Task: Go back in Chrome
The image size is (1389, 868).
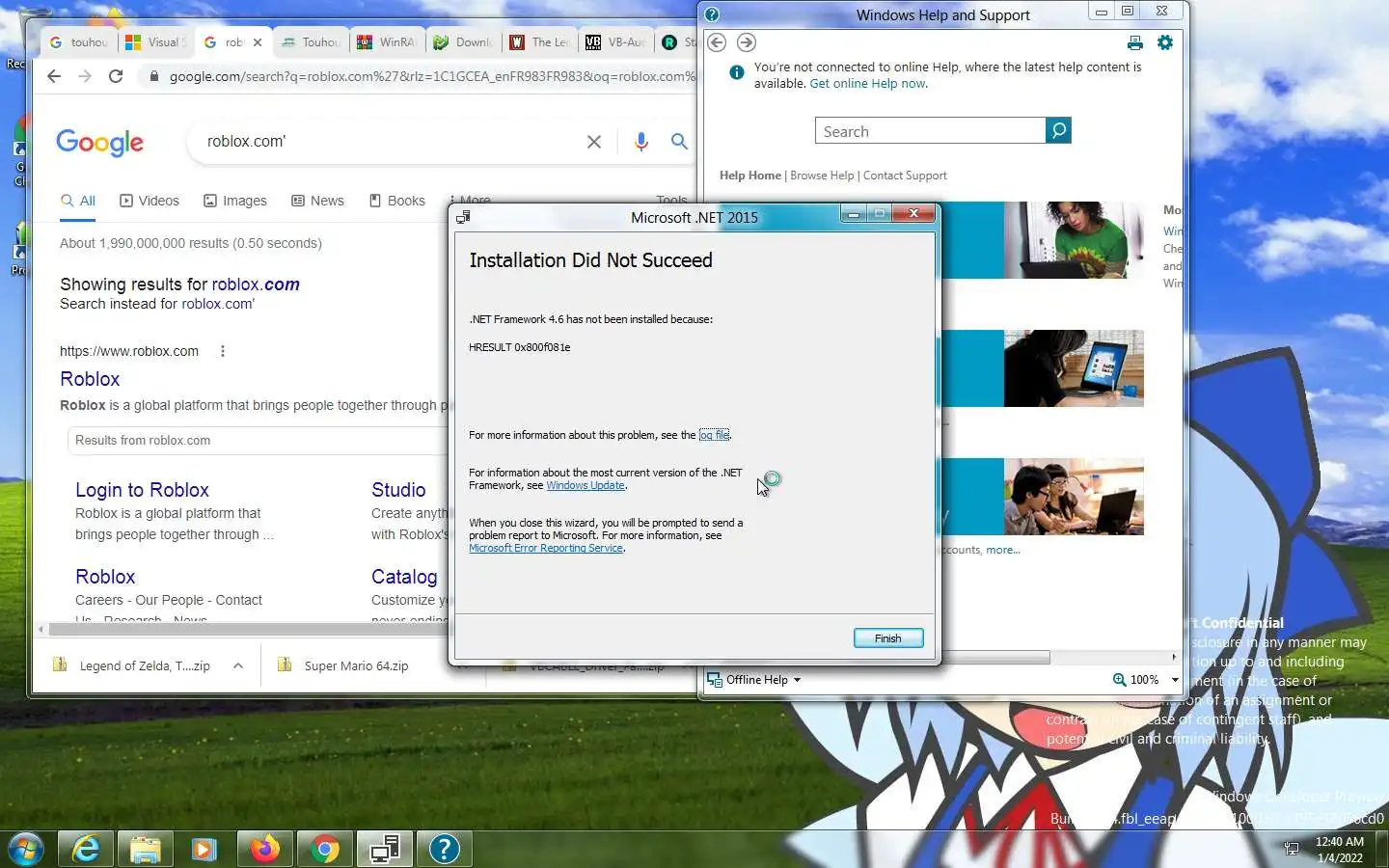Action: click(x=54, y=76)
